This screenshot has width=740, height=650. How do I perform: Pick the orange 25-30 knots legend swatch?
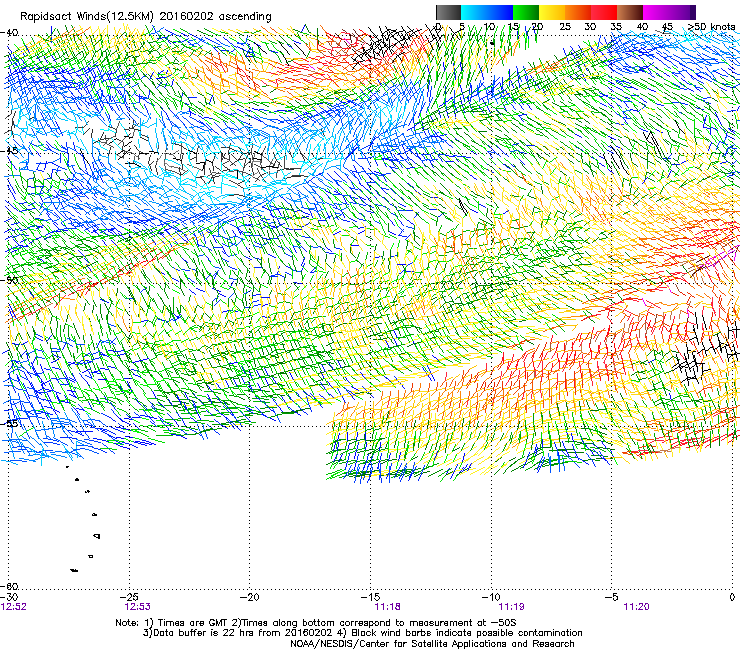point(578,12)
